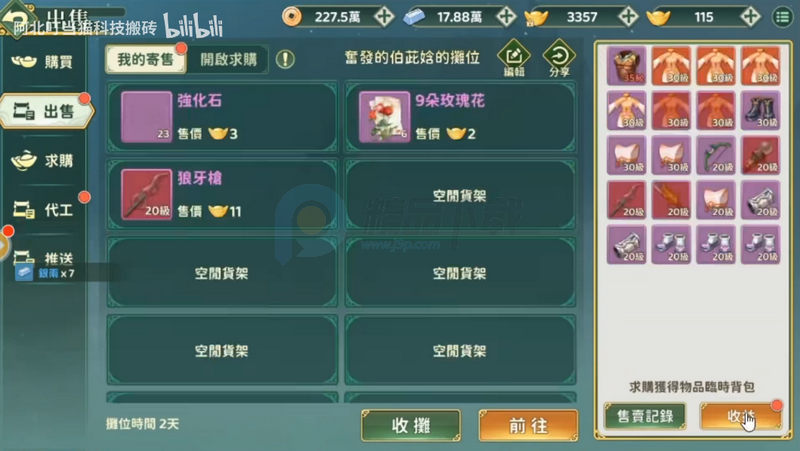Click the back arrow icon at top left

(x=16, y=15)
